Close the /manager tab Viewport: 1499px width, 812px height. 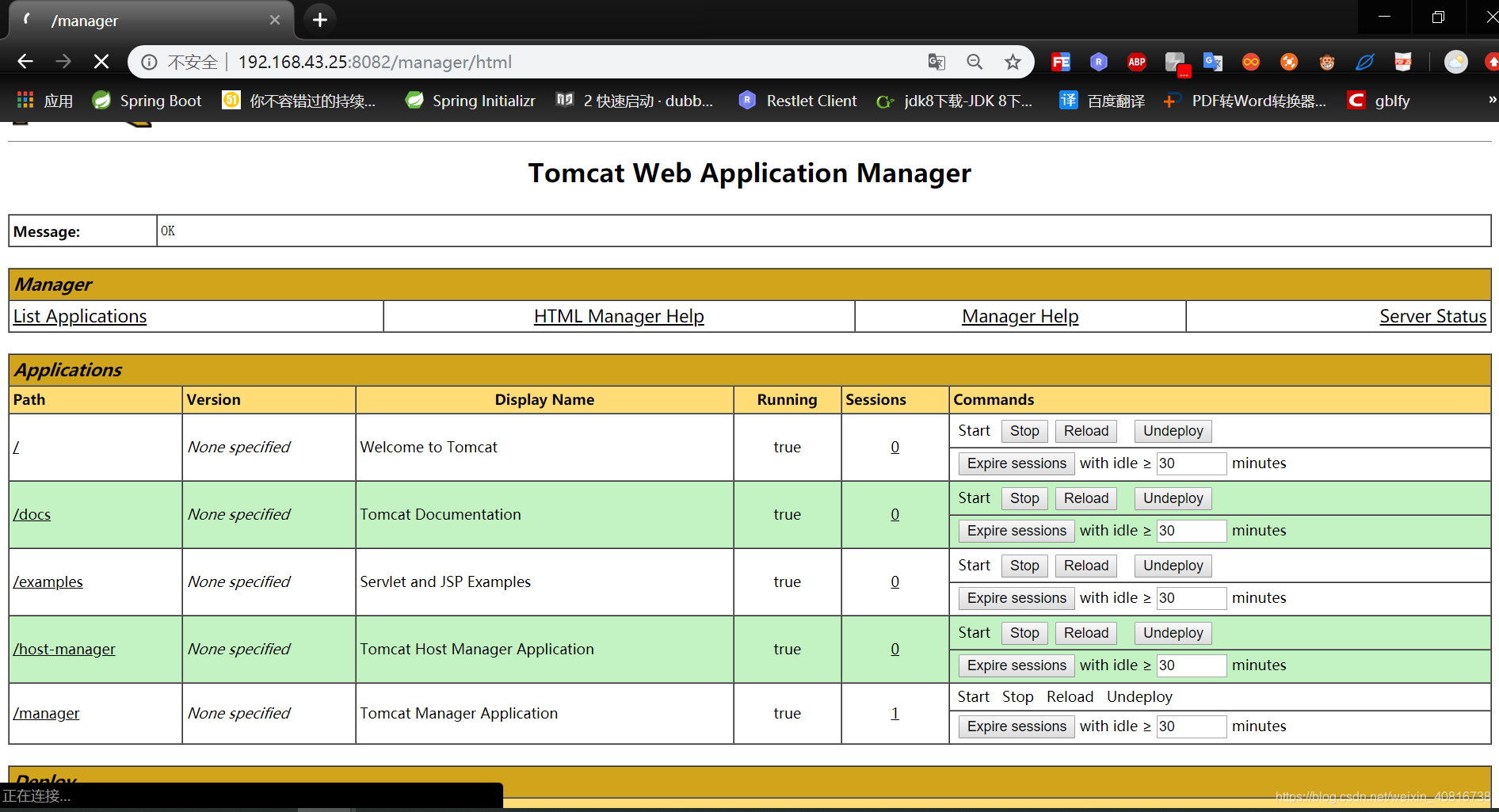coord(275,20)
